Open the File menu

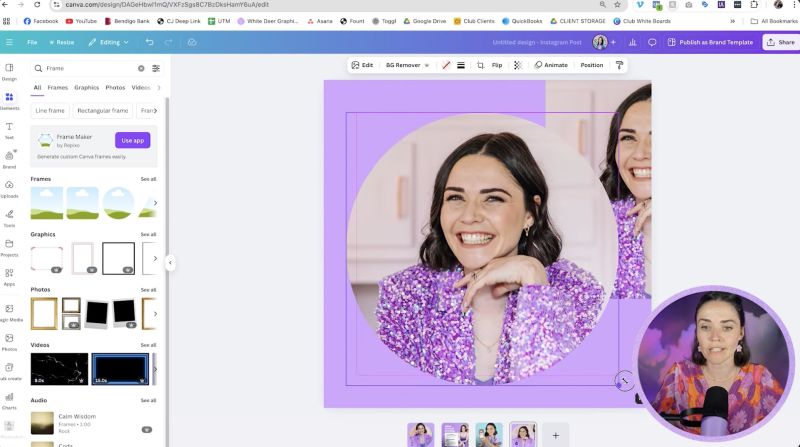tap(32, 42)
